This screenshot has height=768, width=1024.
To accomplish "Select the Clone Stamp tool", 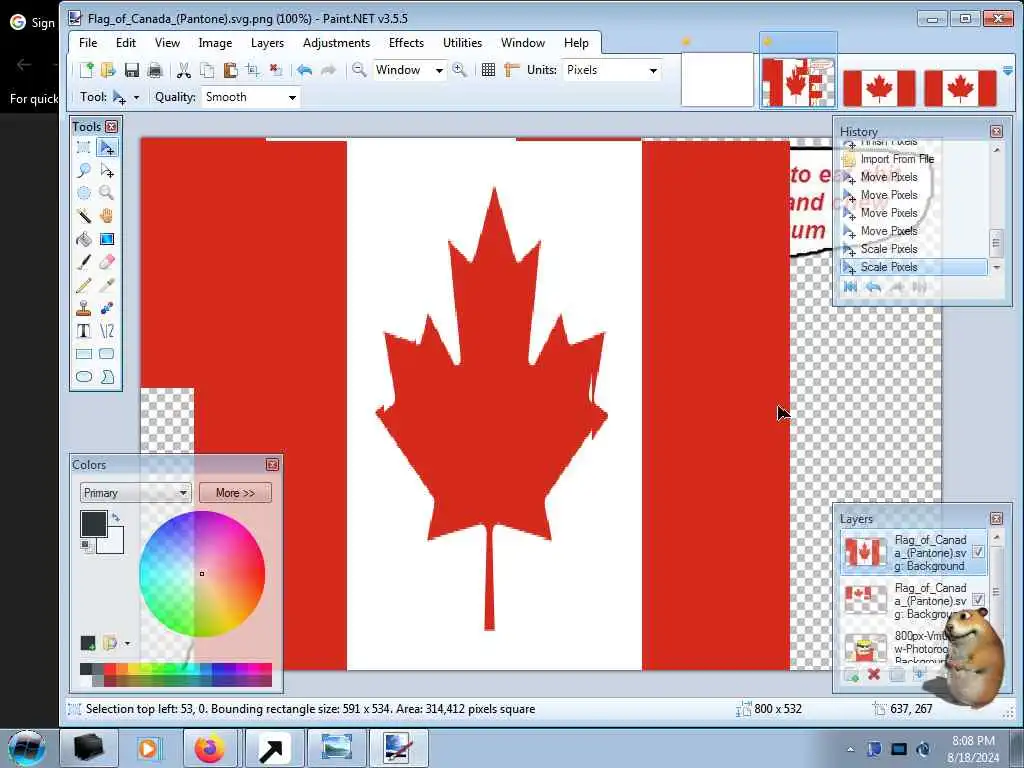I will coord(84,308).
